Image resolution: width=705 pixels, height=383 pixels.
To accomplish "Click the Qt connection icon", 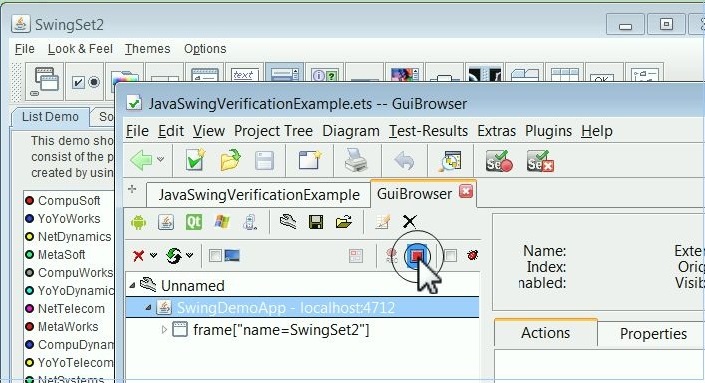I will click(x=194, y=222).
